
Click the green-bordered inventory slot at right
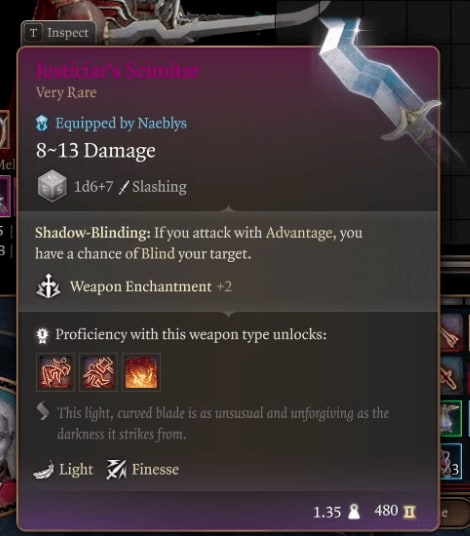coord(451,419)
